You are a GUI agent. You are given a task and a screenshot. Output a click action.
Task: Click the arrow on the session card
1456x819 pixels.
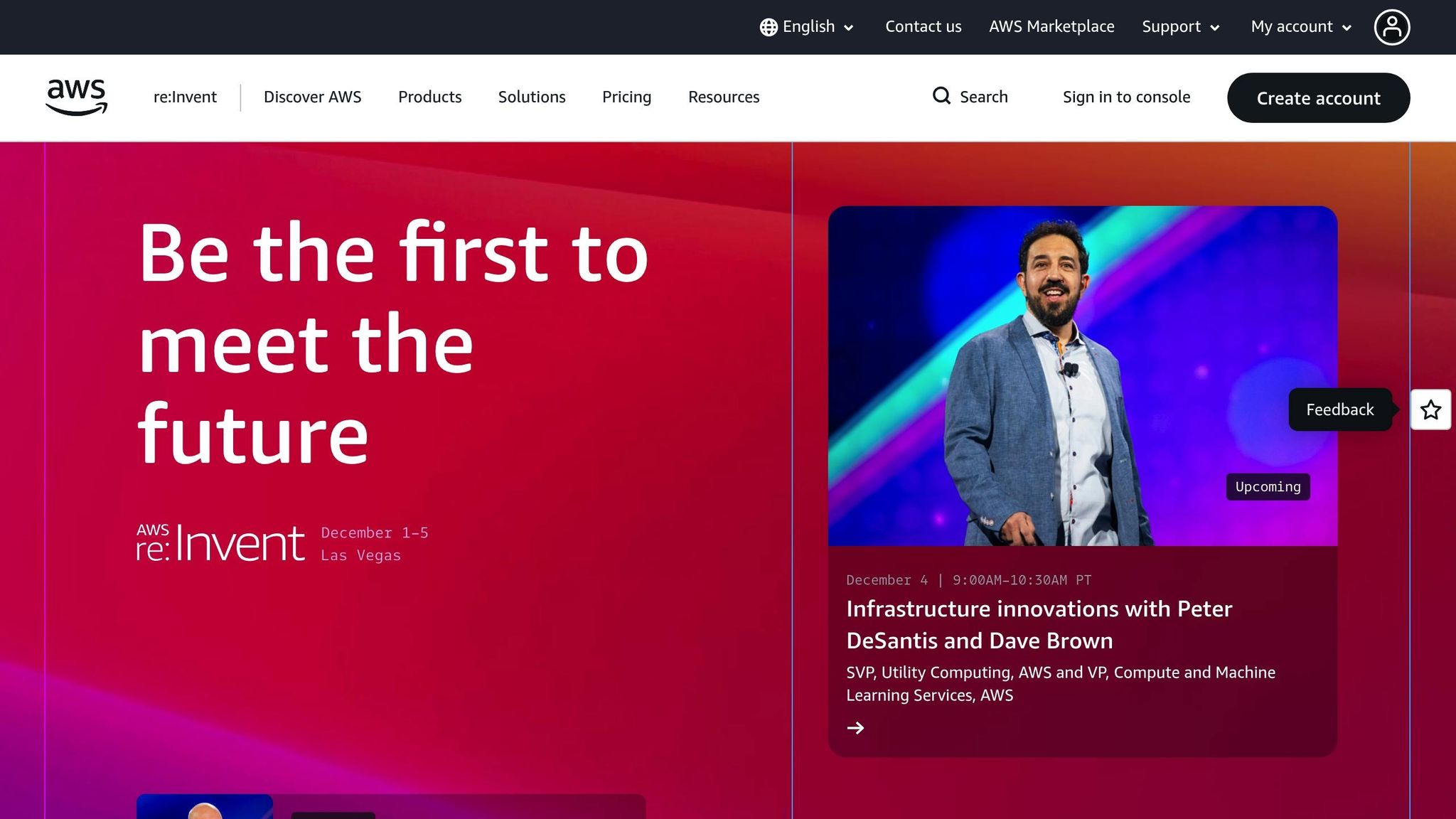[855, 727]
